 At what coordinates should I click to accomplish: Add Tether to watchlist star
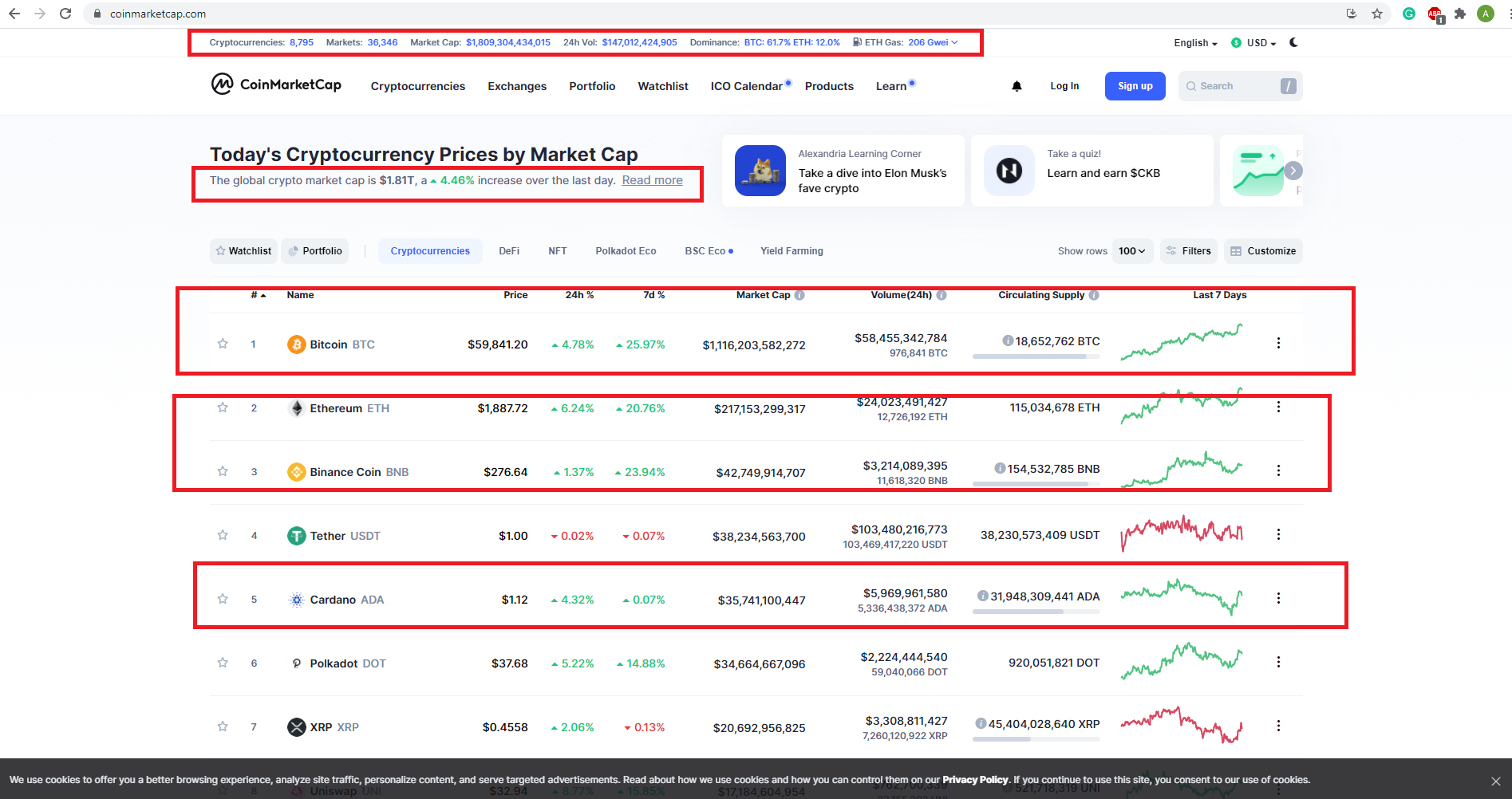[223, 535]
